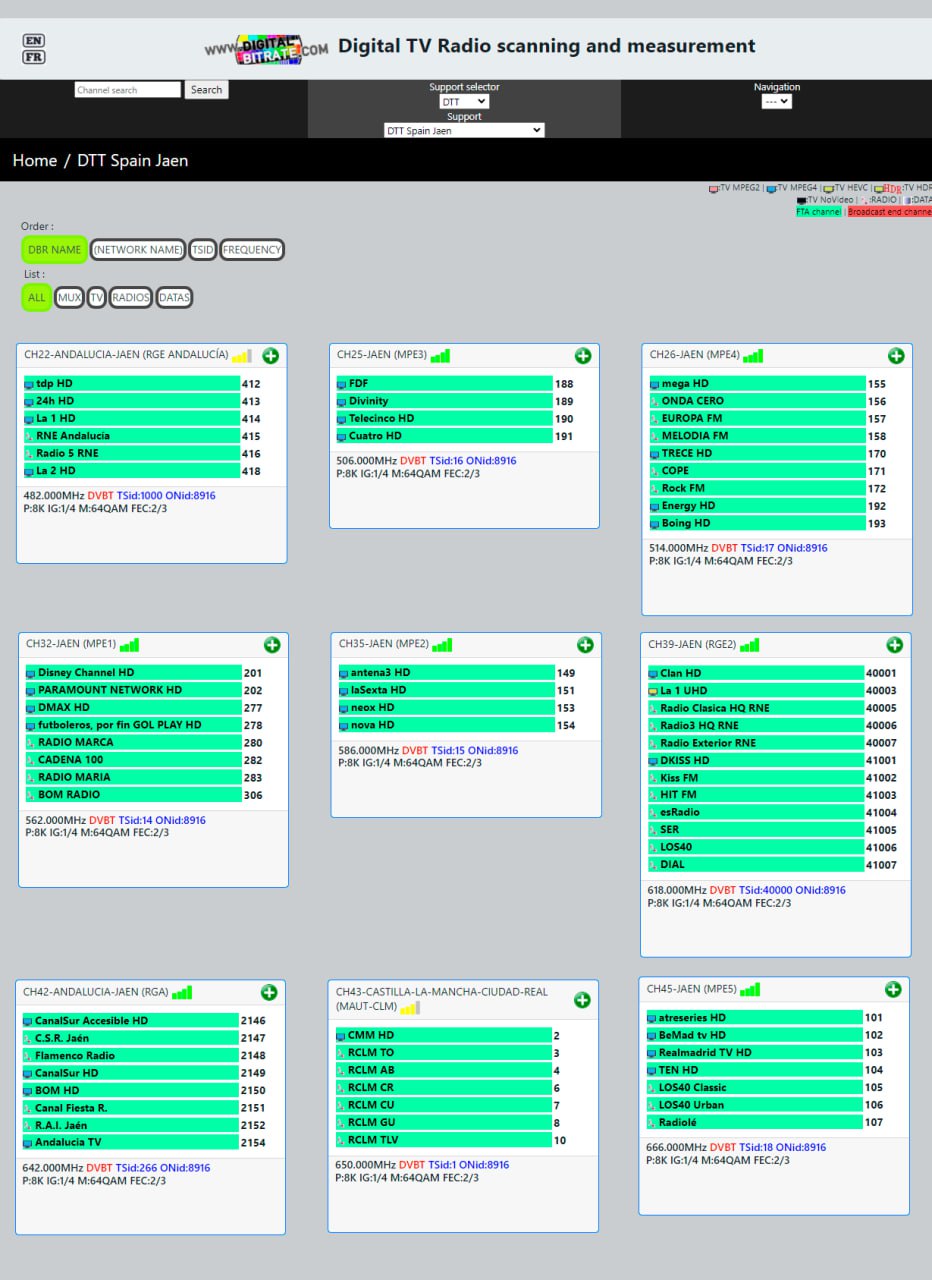Click signal strength icon of CH26-JAEN

(x=753, y=355)
